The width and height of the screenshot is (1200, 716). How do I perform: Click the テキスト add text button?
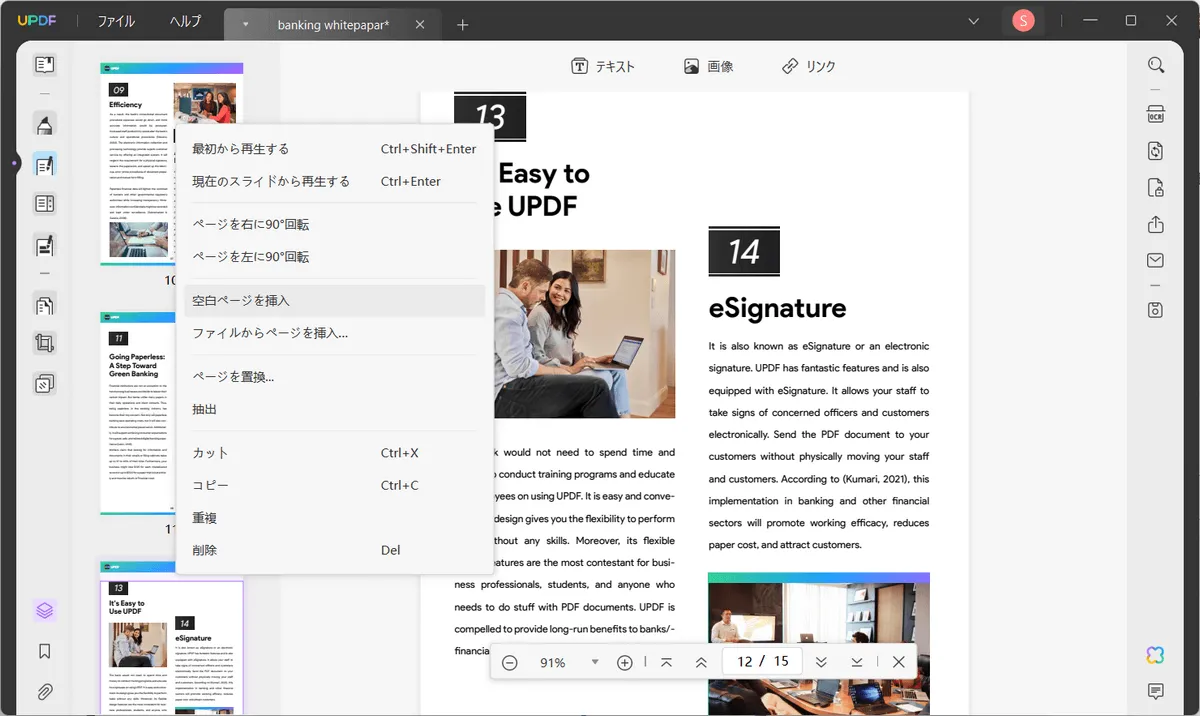(x=603, y=66)
